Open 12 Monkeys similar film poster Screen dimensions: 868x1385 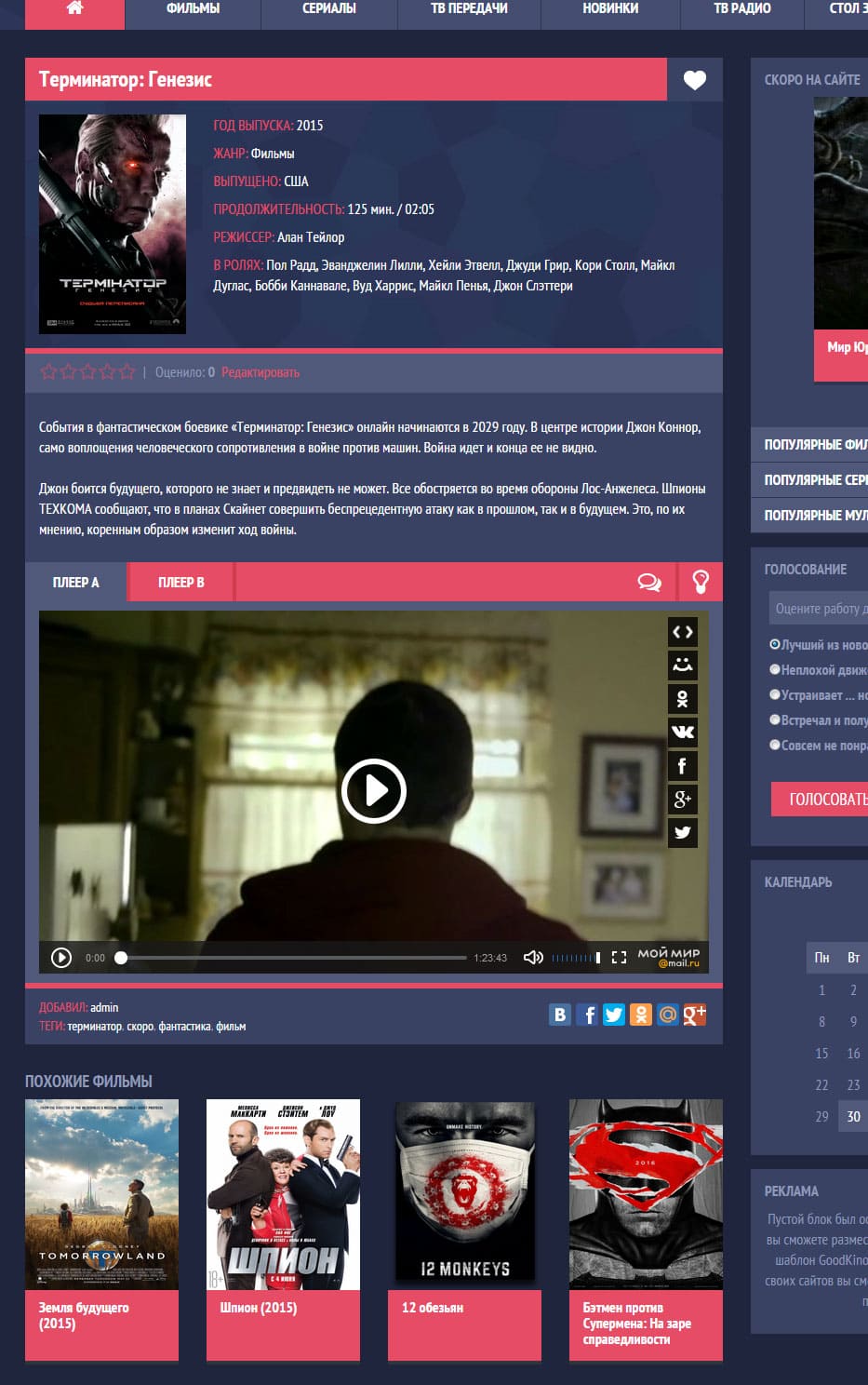pos(464,1194)
